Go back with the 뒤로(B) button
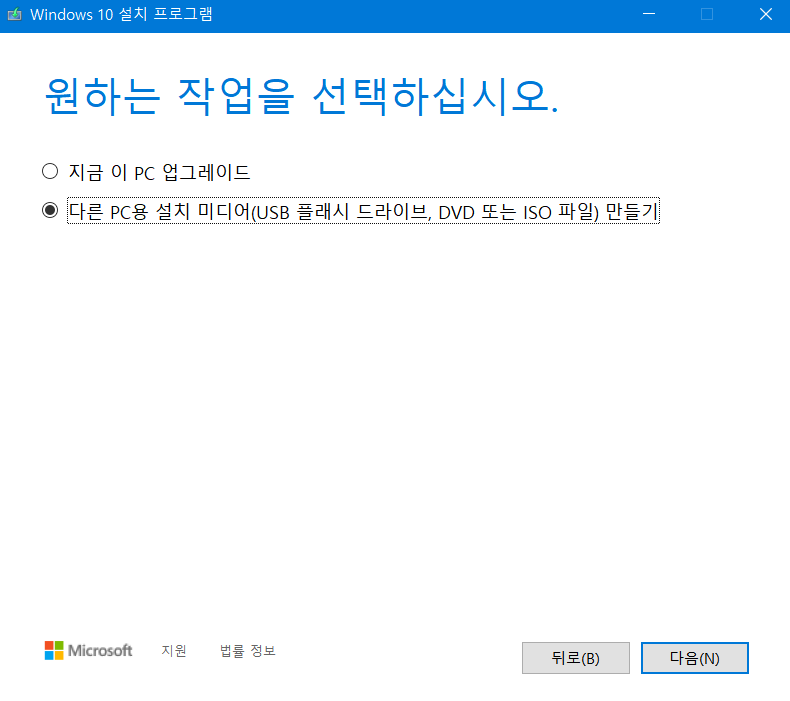 point(575,658)
